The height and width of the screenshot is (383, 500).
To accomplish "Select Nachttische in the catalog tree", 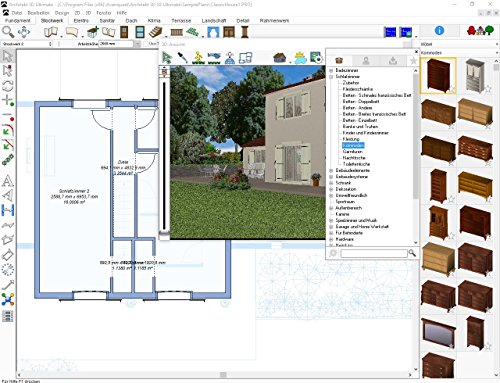I will tap(354, 158).
